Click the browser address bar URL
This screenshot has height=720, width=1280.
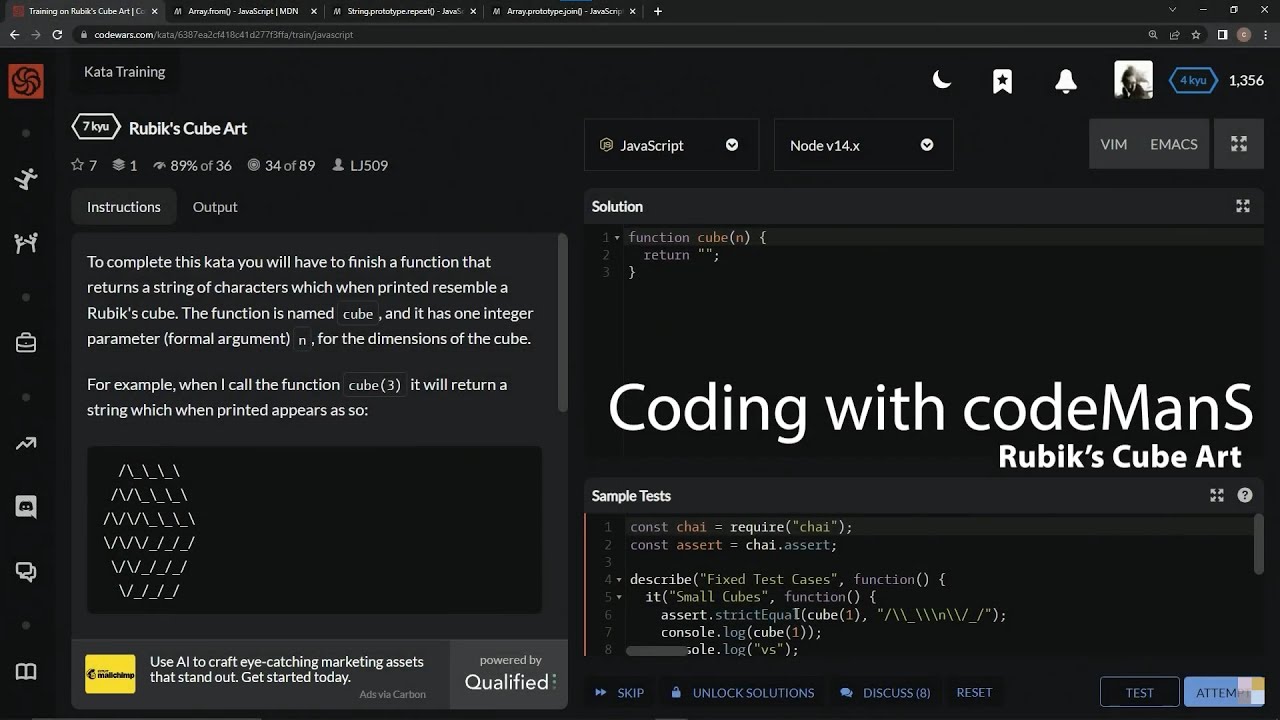tap(223, 34)
